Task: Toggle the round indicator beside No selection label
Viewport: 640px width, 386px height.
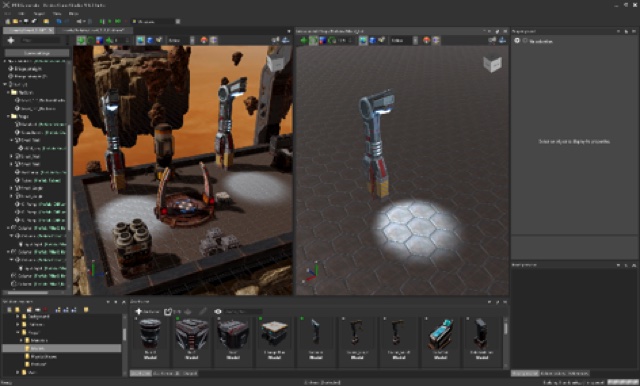Action: pyautogui.click(x=525, y=41)
